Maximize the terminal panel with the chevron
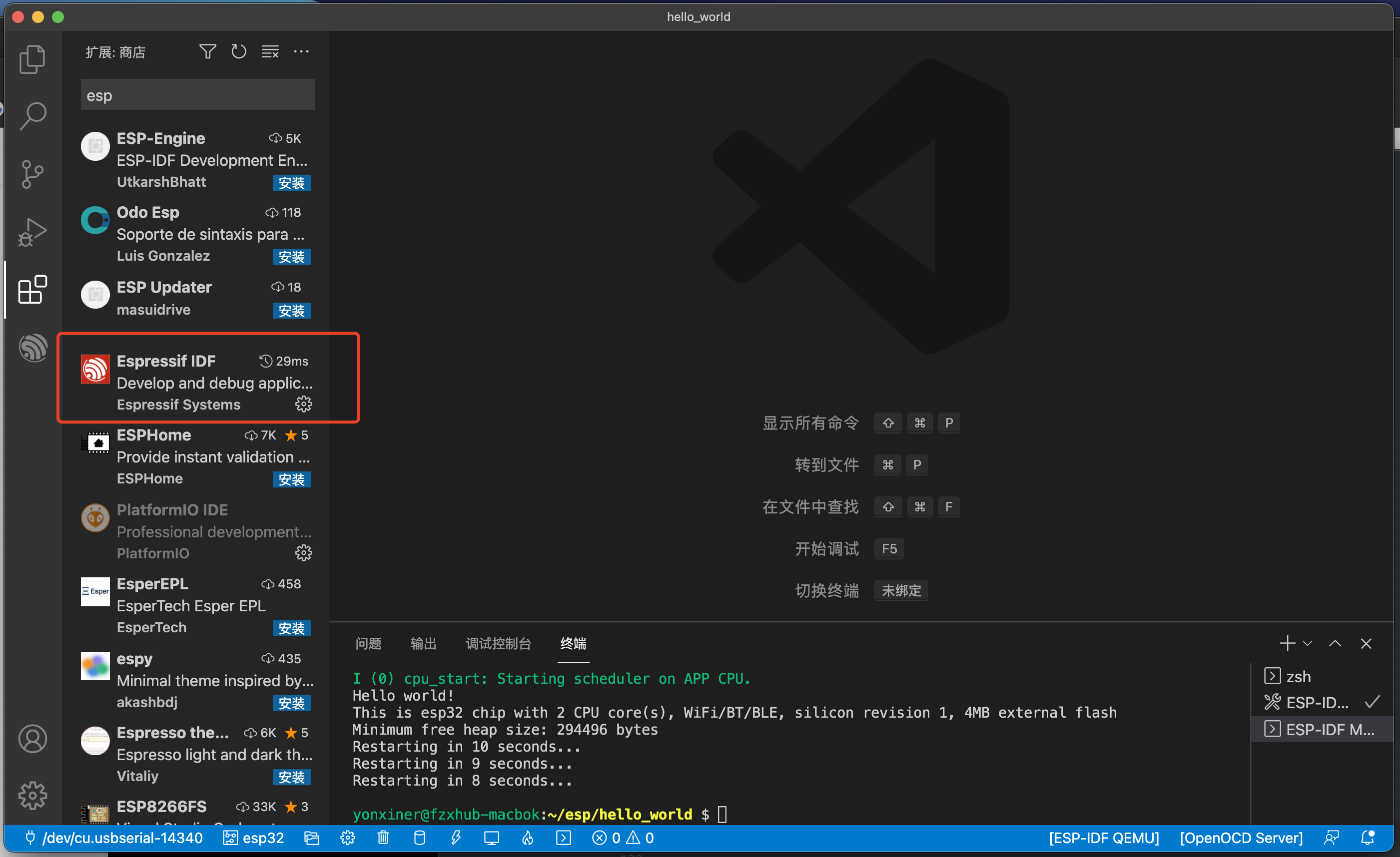Viewport: 1400px width, 857px height. (x=1335, y=643)
